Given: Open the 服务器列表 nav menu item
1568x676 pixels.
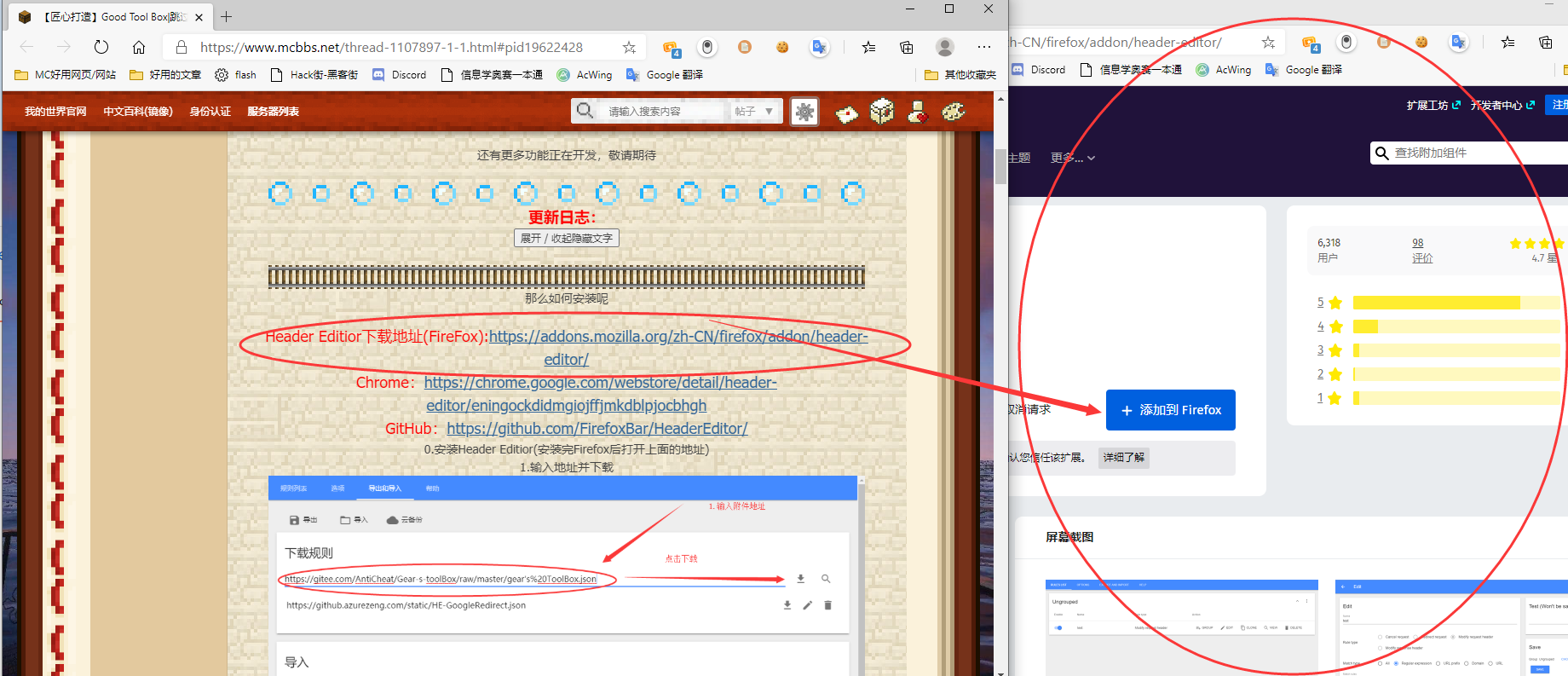Looking at the screenshot, I should 273,112.
